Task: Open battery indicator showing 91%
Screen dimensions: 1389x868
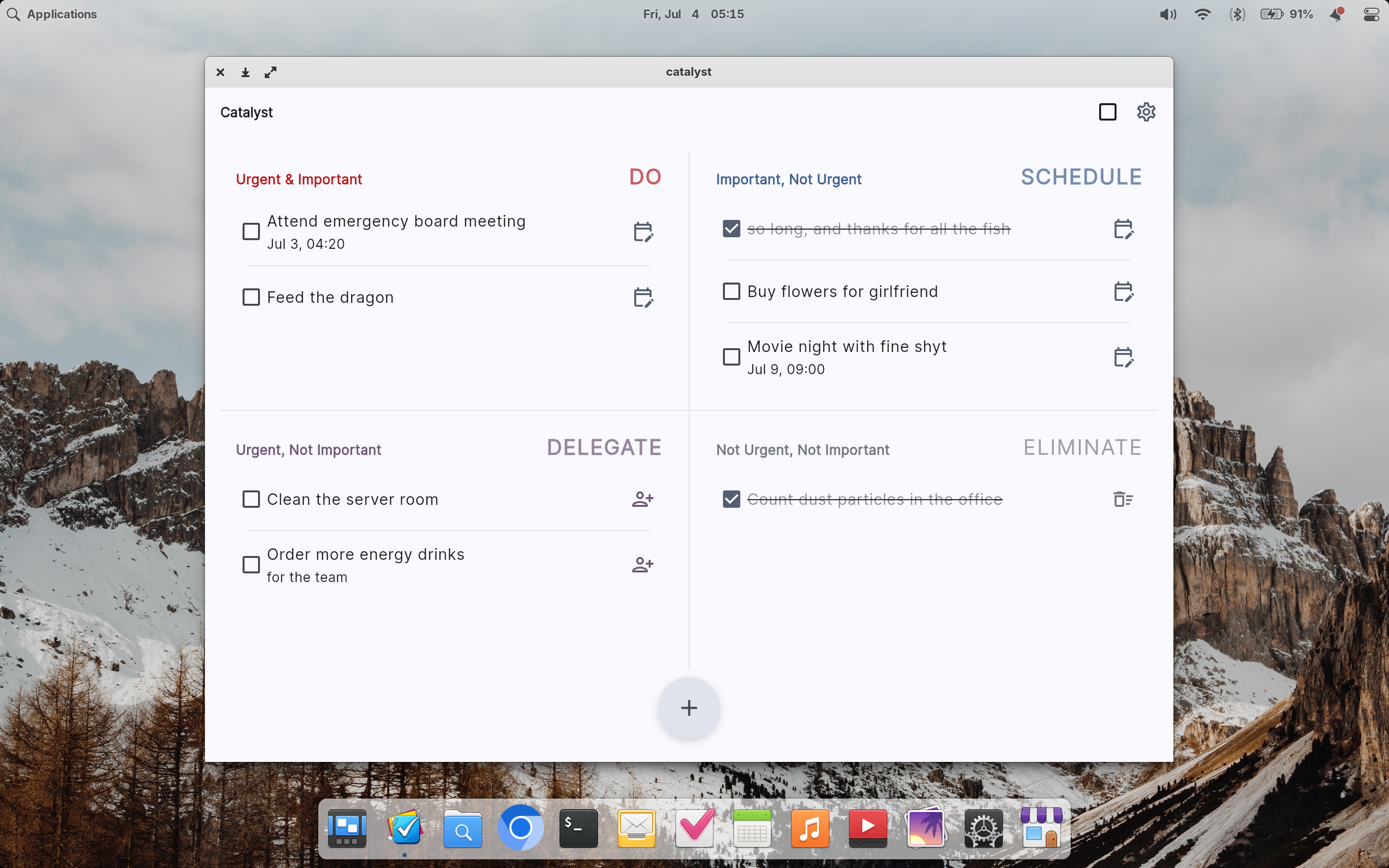Action: (1287, 14)
